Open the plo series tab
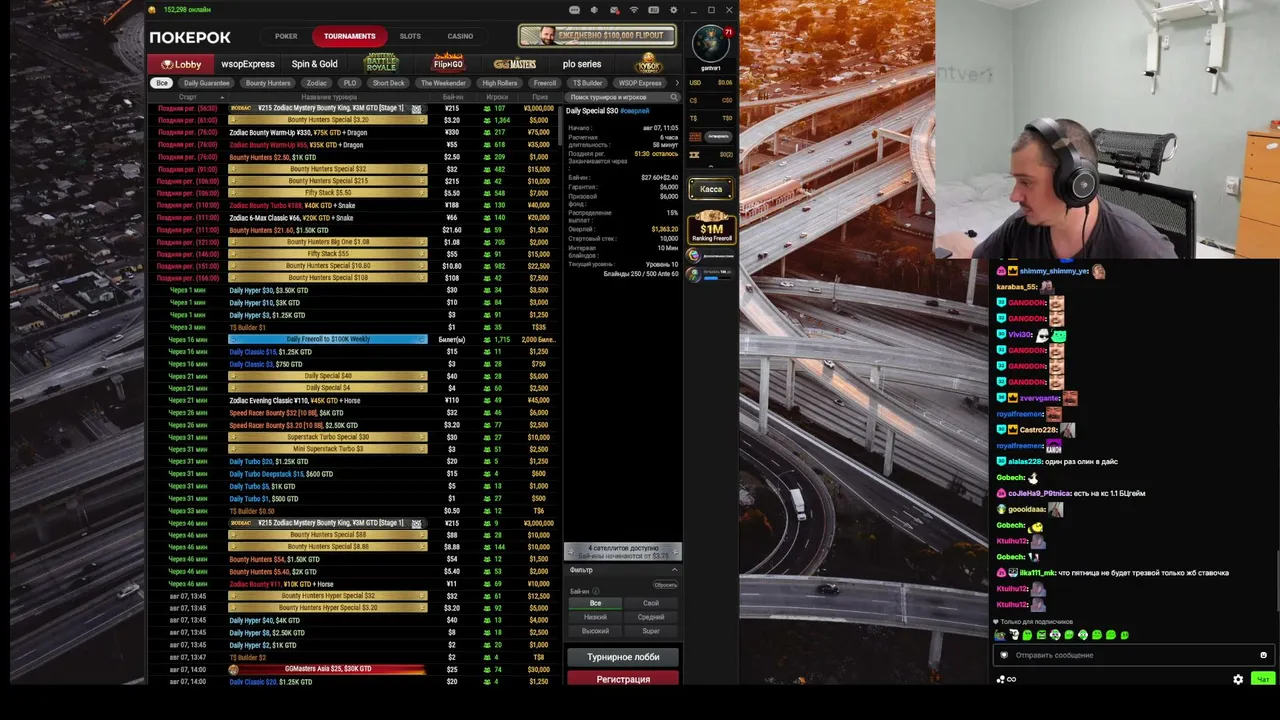This screenshot has width=1280, height=720. [x=582, y=64]
